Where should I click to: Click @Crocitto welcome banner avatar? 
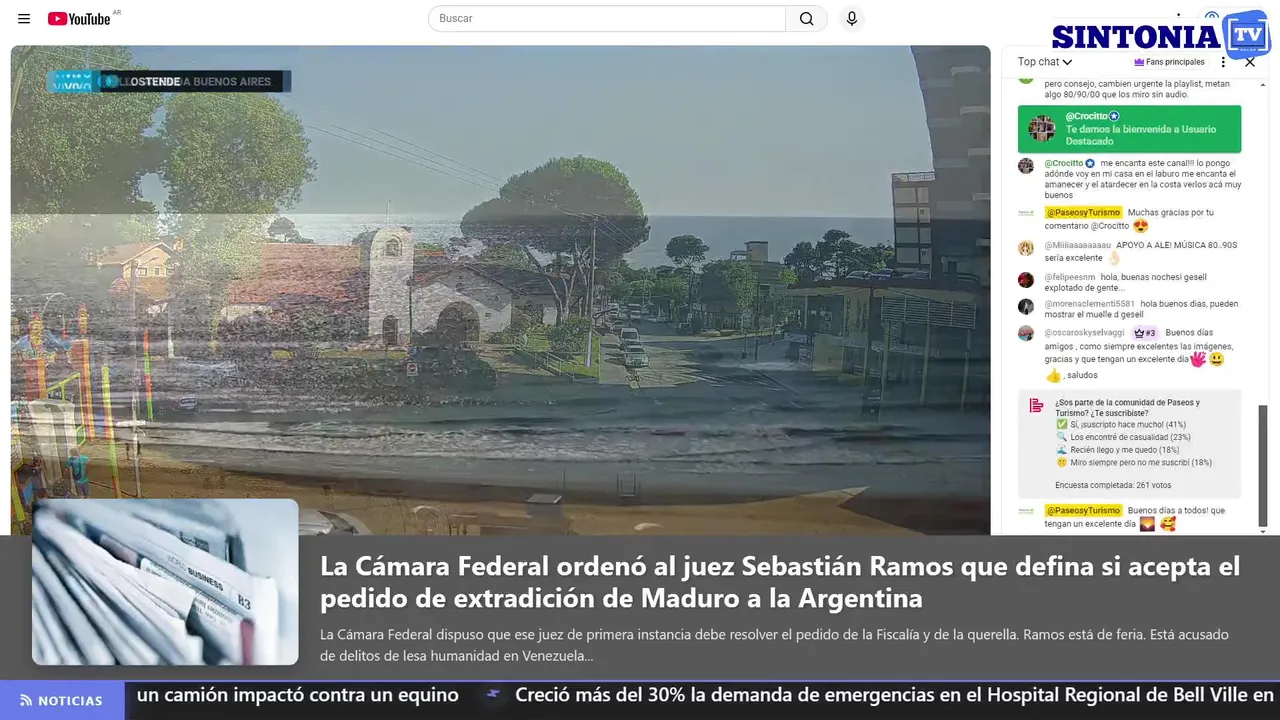(x=1042, y=129)
